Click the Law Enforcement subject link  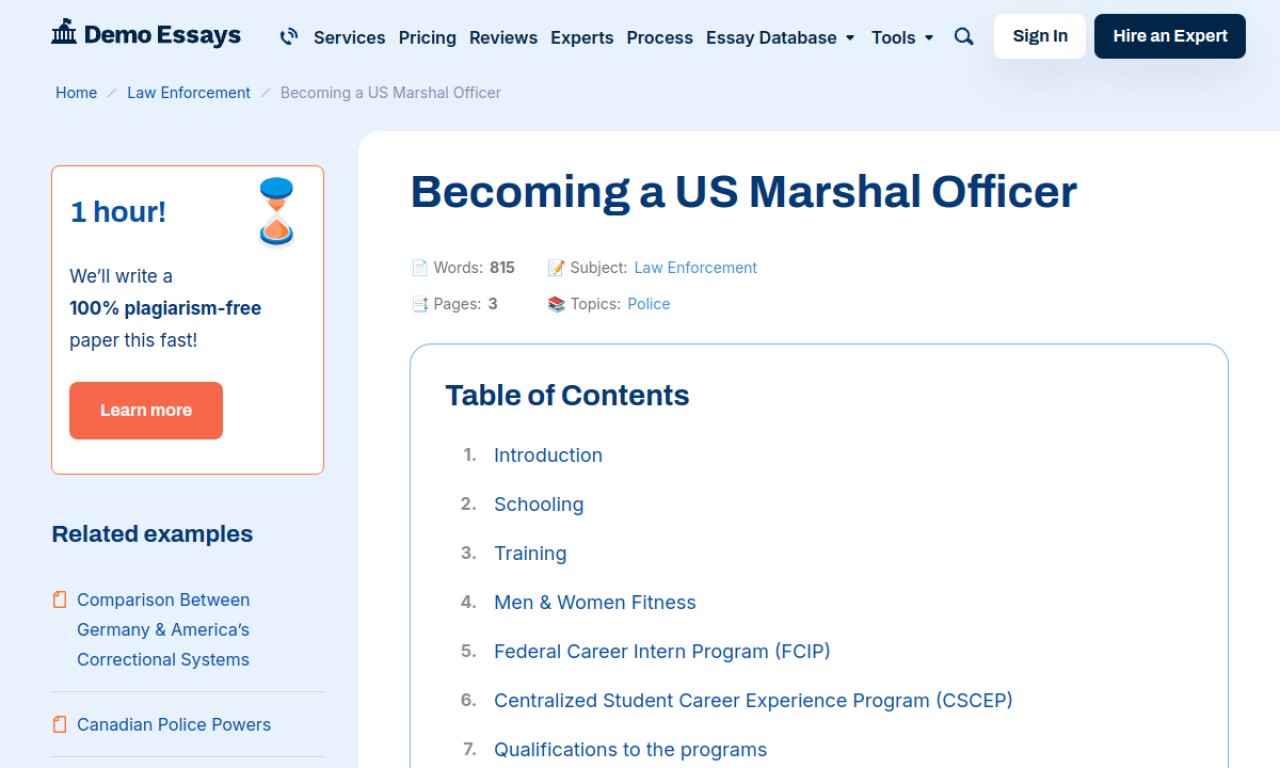point(695,268)
